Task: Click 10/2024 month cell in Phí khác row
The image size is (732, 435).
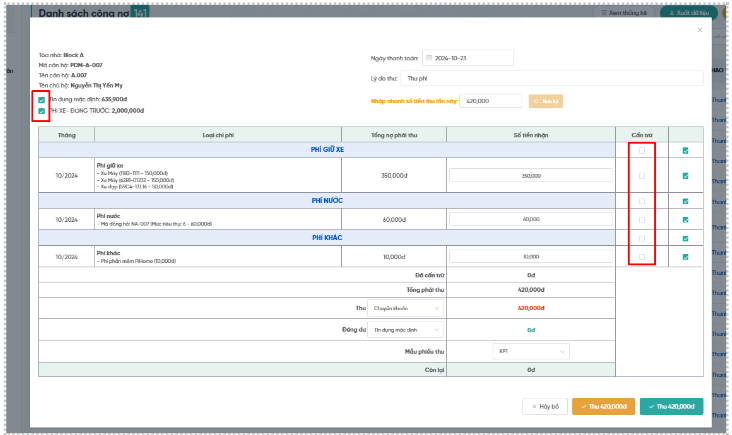Action: tap(67, 257)
